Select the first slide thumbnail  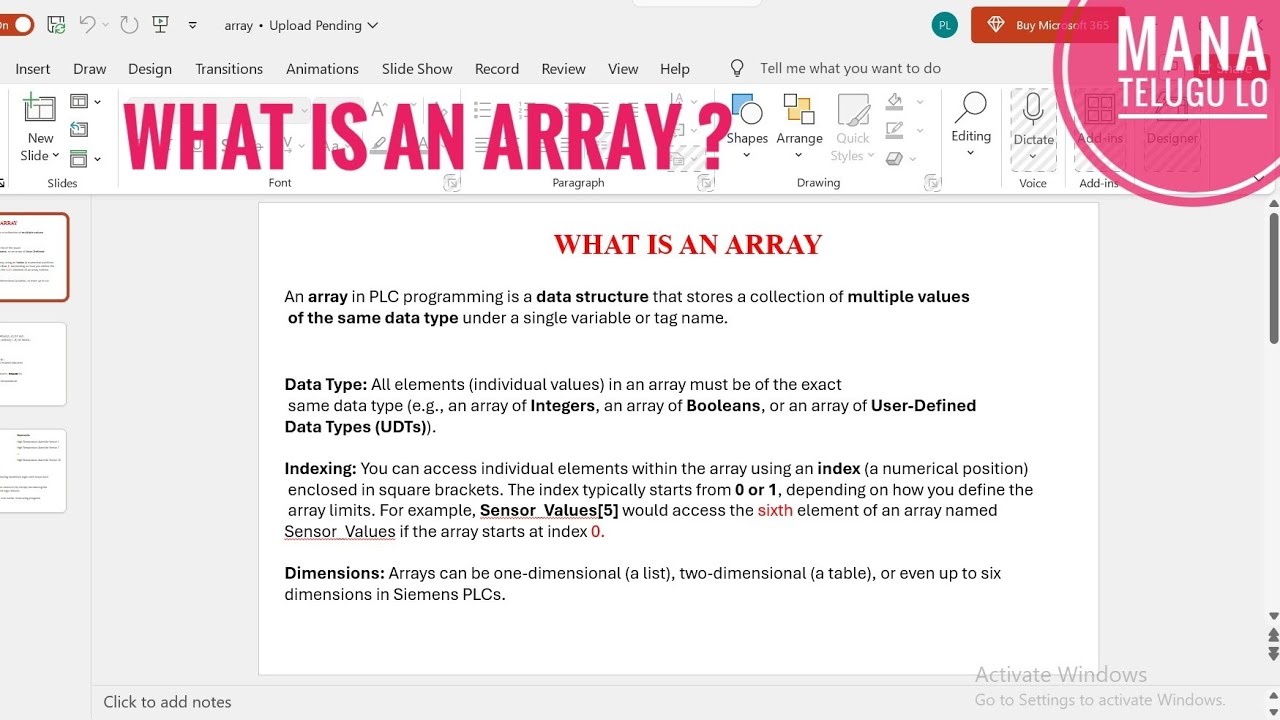tap(33, 257)
